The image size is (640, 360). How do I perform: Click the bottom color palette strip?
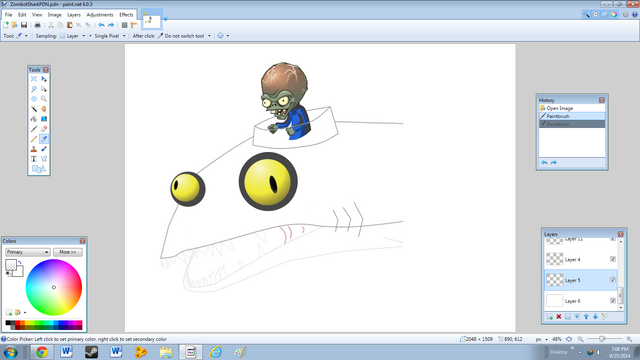44,325
